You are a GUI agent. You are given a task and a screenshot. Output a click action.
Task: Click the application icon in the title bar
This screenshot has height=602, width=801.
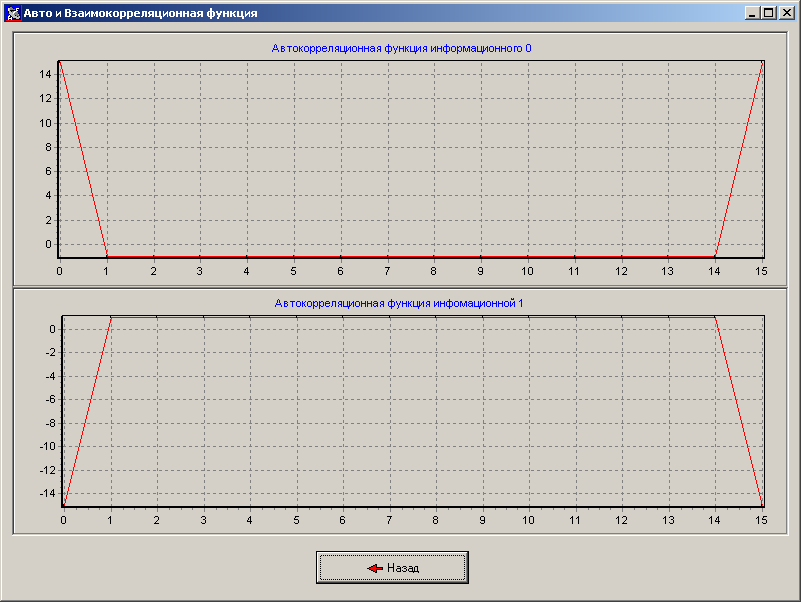pos(13,13)
